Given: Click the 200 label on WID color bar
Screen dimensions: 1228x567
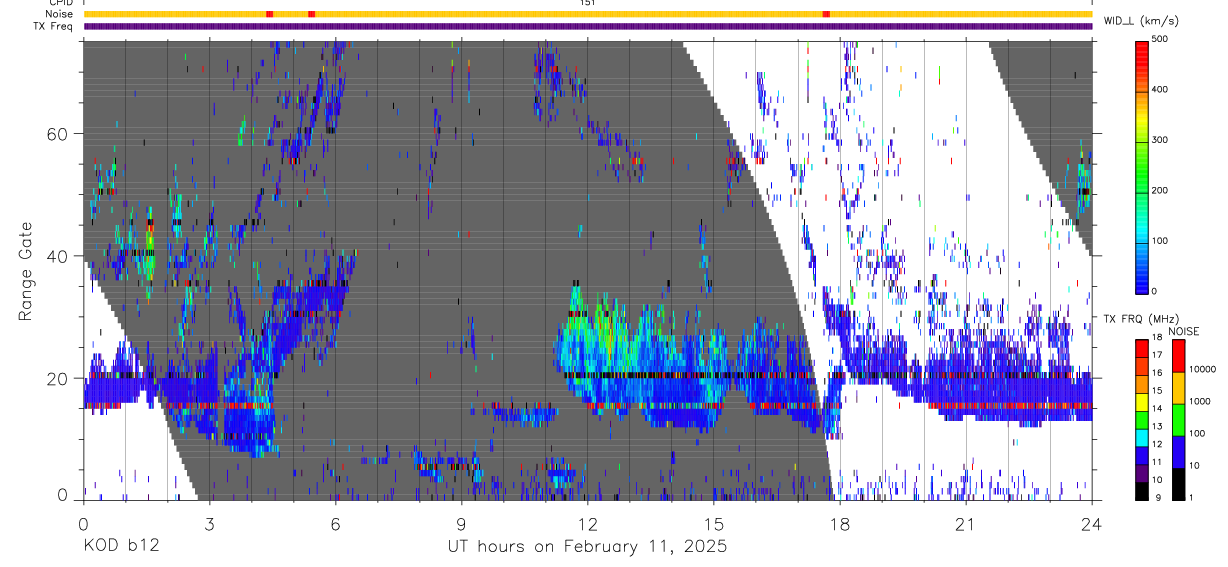Looking at the screenshot, I should 1161,191.
